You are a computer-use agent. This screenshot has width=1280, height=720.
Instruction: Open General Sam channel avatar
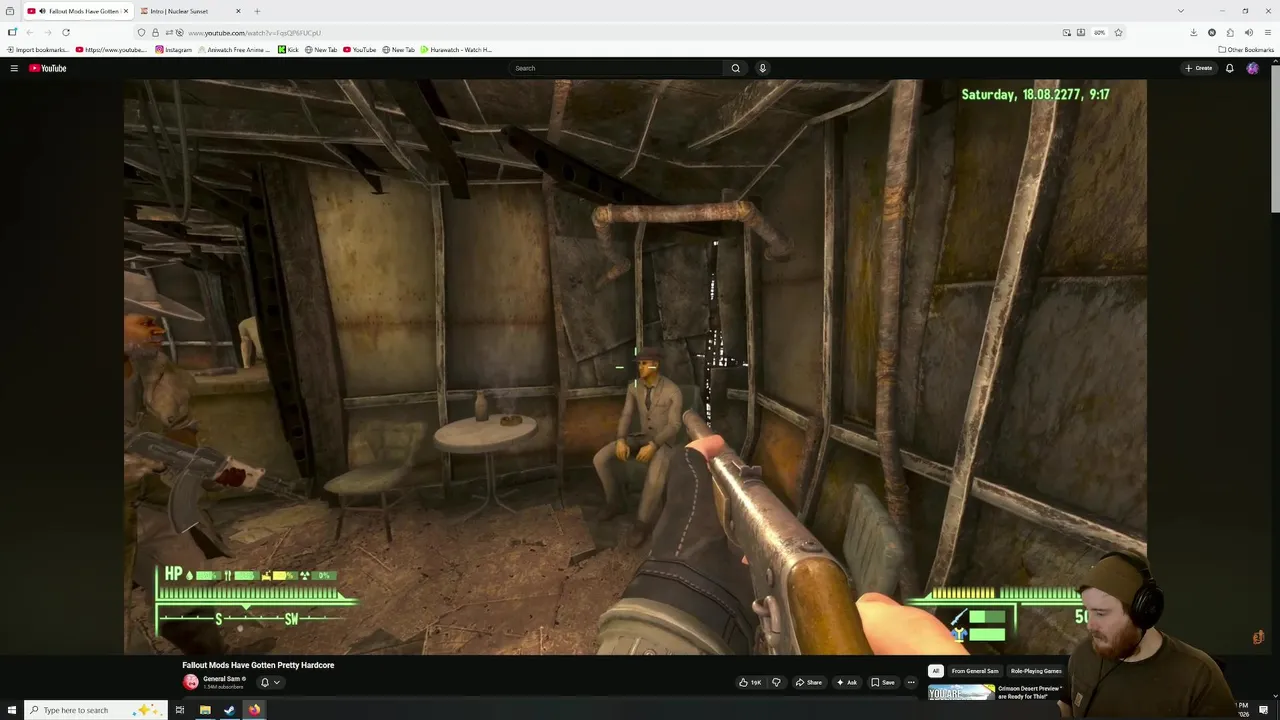(190, 682)
